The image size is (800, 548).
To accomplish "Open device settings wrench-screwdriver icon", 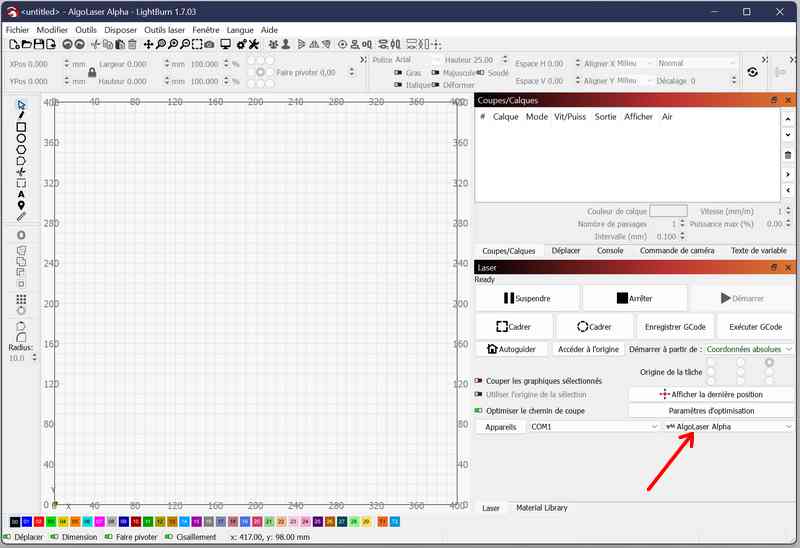I will [x=254, y=44].
